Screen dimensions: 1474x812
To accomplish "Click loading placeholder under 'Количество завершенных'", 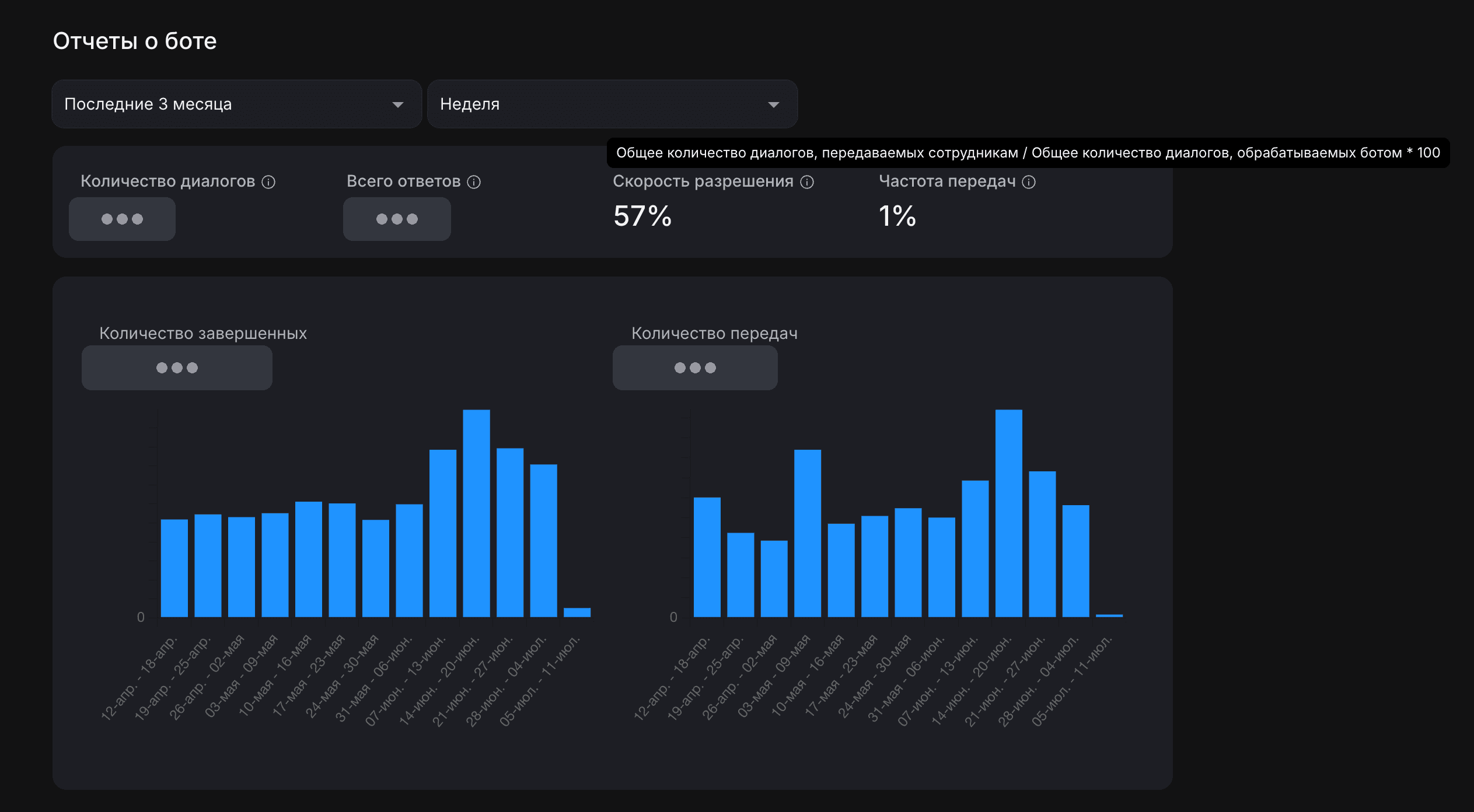I will tap(177, 367).
